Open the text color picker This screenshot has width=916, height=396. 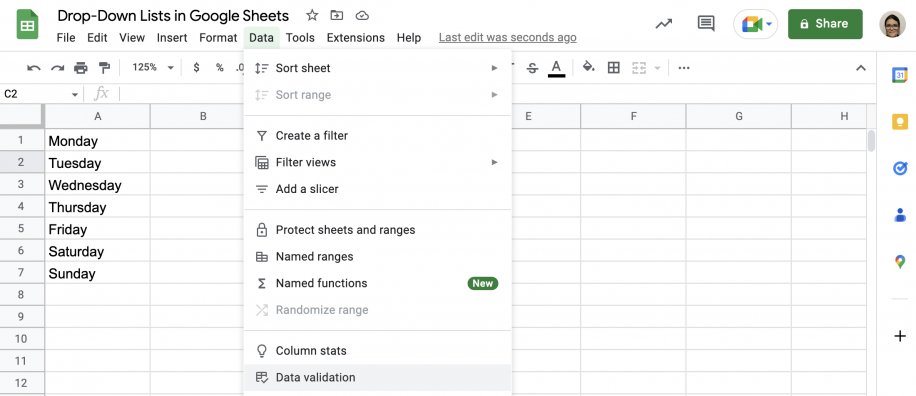556,68
